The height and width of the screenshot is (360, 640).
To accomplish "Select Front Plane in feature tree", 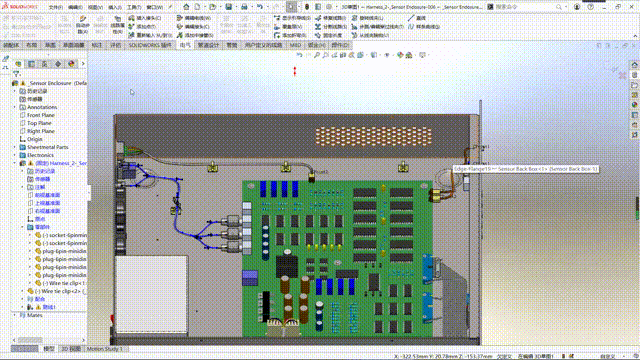I will click(41, 115).
